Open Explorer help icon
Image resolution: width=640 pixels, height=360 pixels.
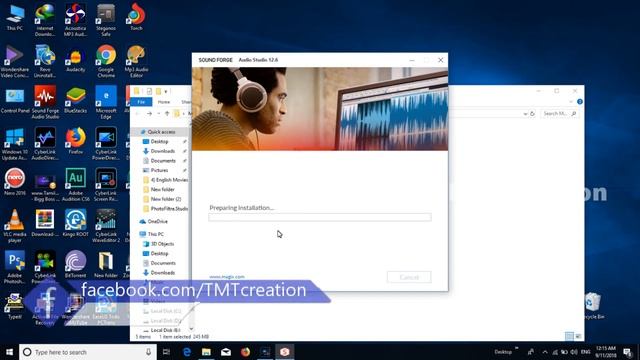tap(580, 102)
